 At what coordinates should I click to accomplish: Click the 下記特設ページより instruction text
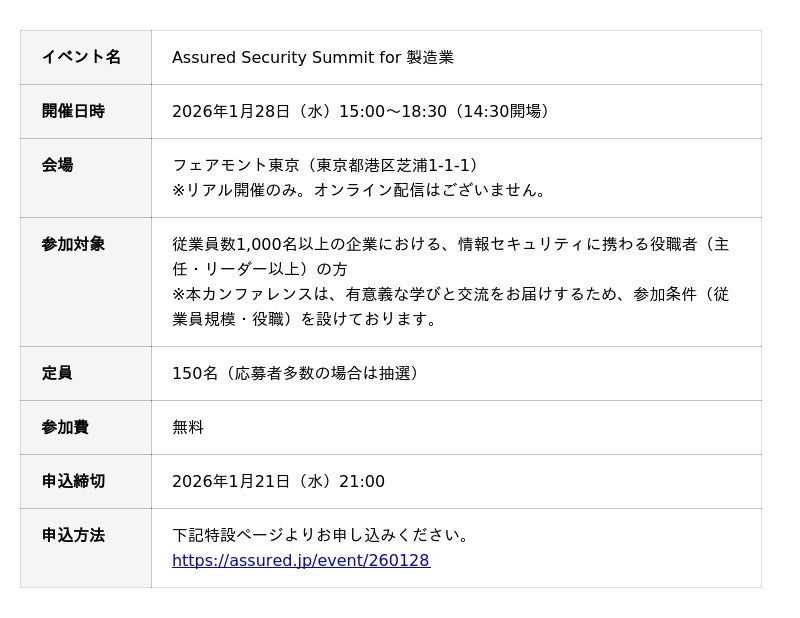tap(321, 535)
